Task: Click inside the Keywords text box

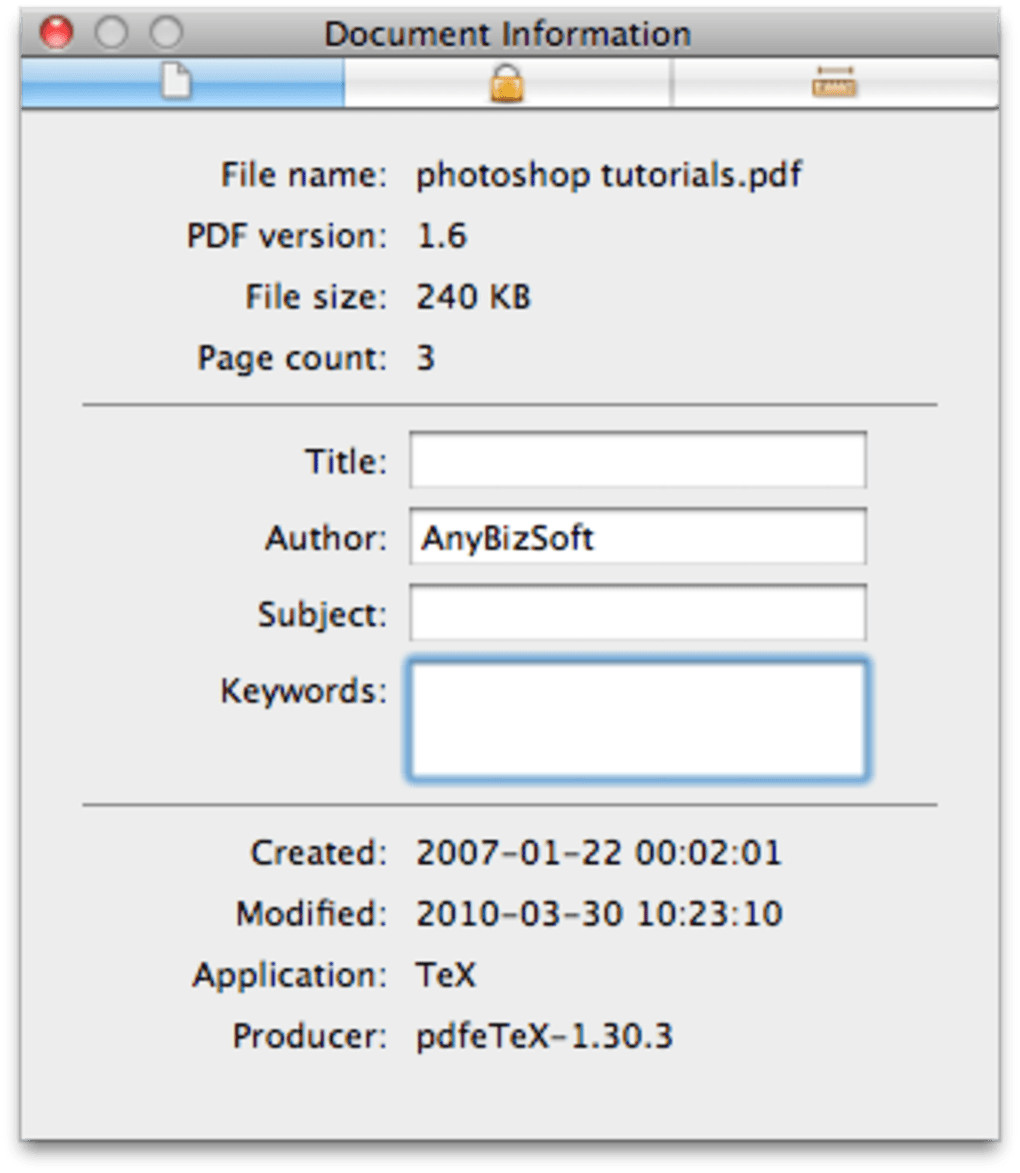Action: pyautogui.click(x=637, y=719)
